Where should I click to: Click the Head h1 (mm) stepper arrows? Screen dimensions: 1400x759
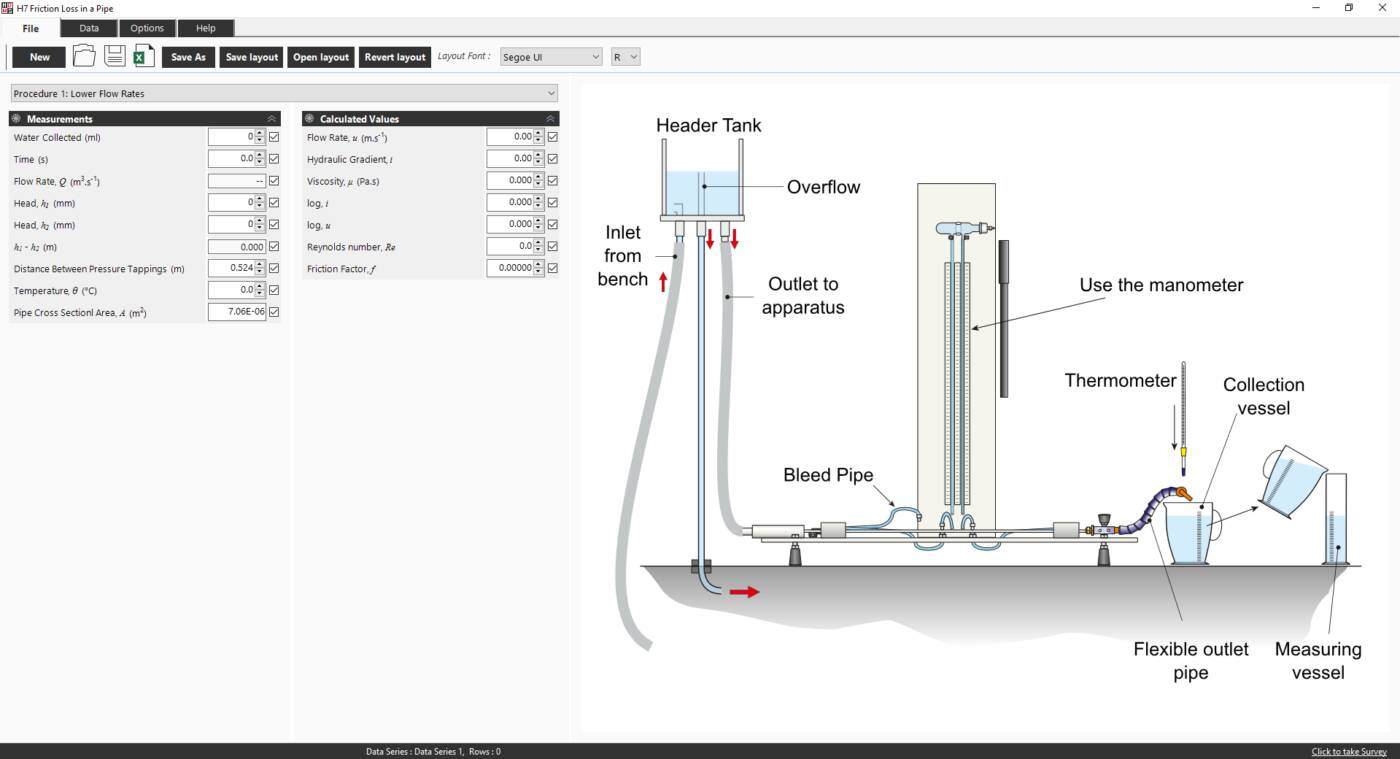260,203
